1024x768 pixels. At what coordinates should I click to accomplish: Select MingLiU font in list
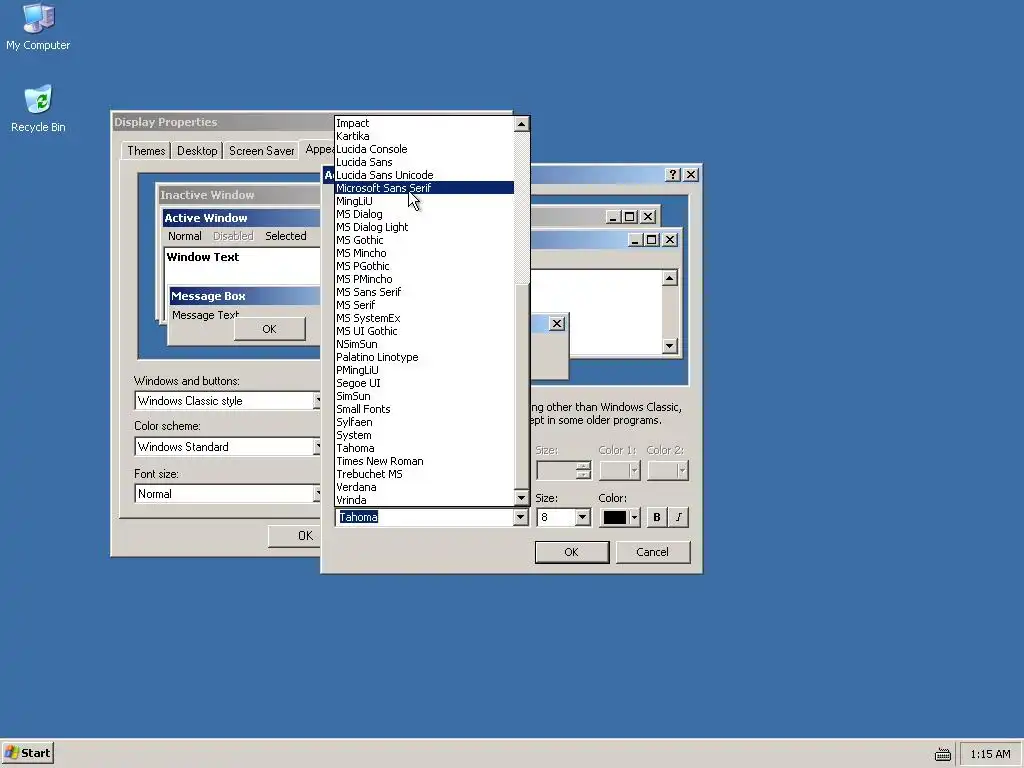tap(424, 201)
